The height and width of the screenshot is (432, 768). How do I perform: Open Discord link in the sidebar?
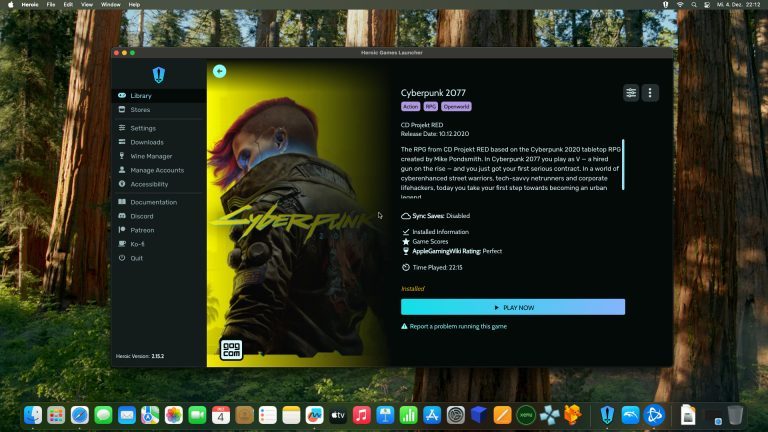click(x=159, y=216)
